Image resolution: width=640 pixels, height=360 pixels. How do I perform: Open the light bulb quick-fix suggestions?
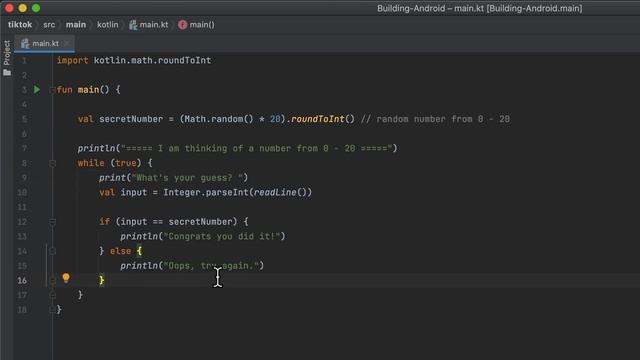coord(66,278)
